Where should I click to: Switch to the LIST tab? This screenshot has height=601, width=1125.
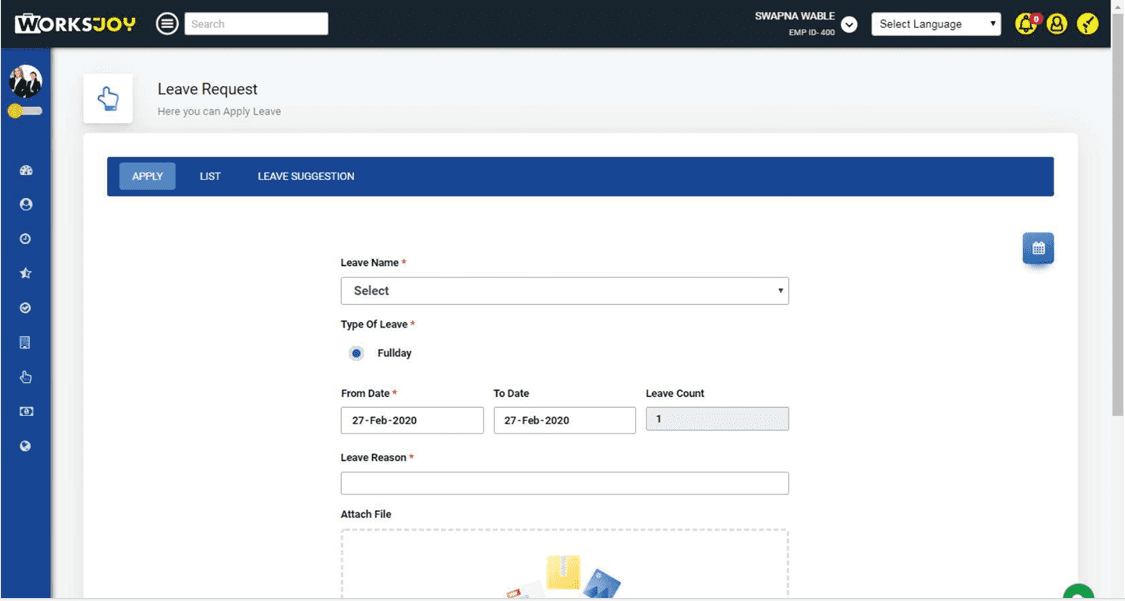click(210, 176)
